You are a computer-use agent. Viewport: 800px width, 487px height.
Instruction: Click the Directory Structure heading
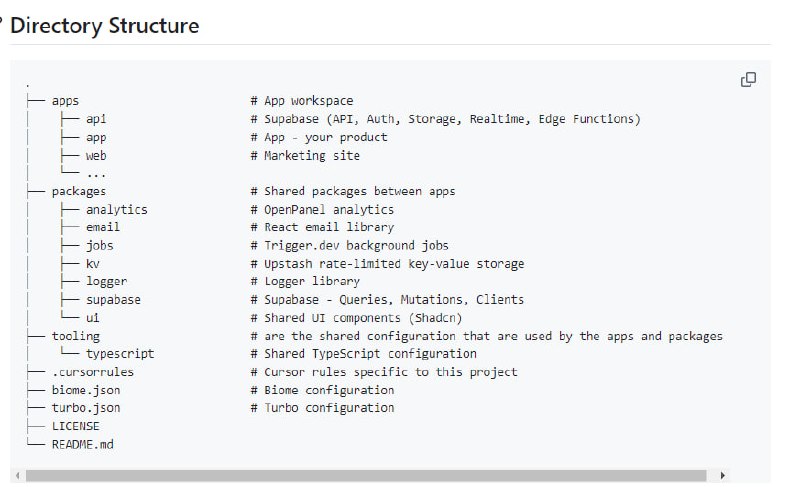(x=104, y=26)
